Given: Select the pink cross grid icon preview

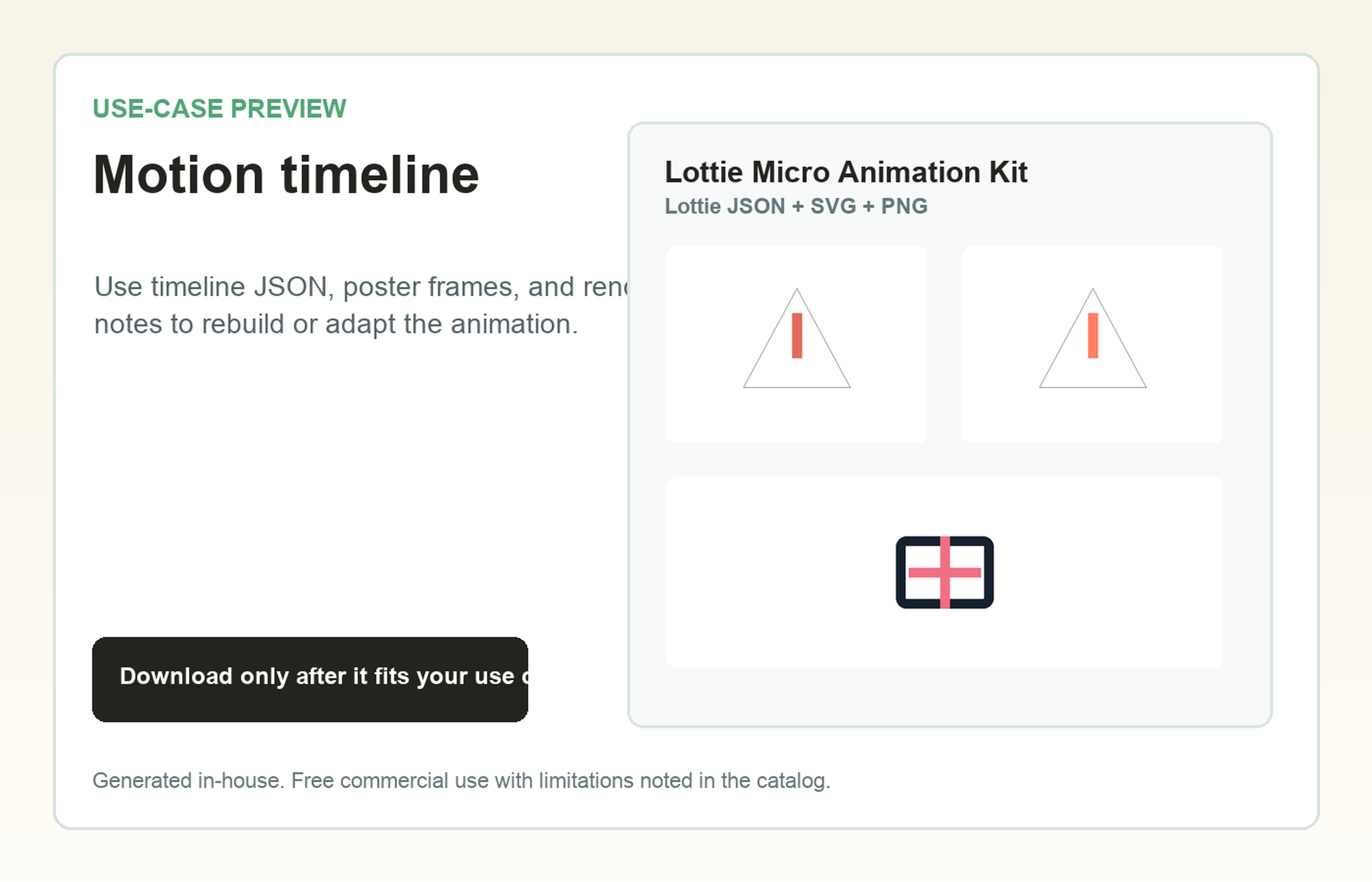Looking at the screenshot, I should 944,572.
